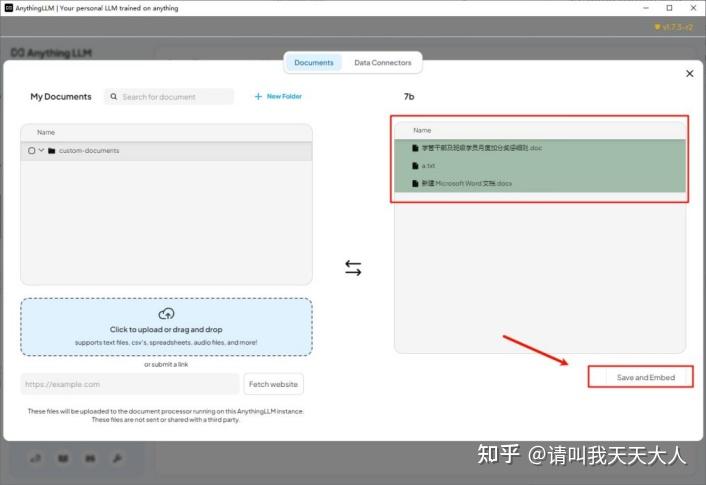Expand the custom-documents folder chevron
The width and height of the screenshot is (706, 485).
(x=41, y=150)
